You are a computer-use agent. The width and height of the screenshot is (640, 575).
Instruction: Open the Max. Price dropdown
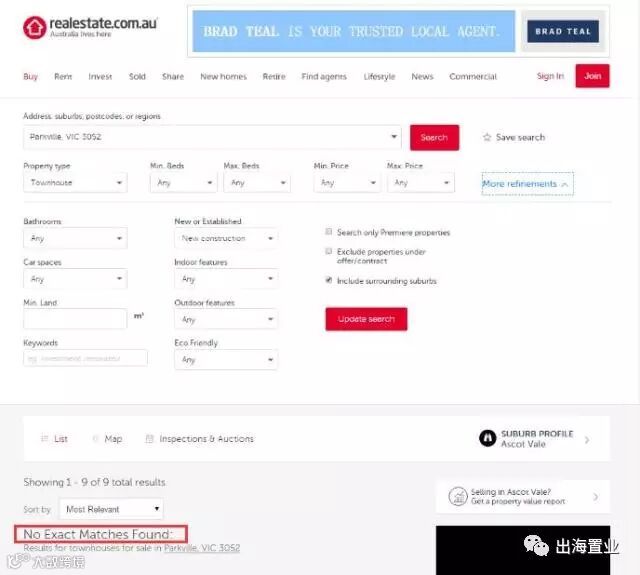coord(421,182)
